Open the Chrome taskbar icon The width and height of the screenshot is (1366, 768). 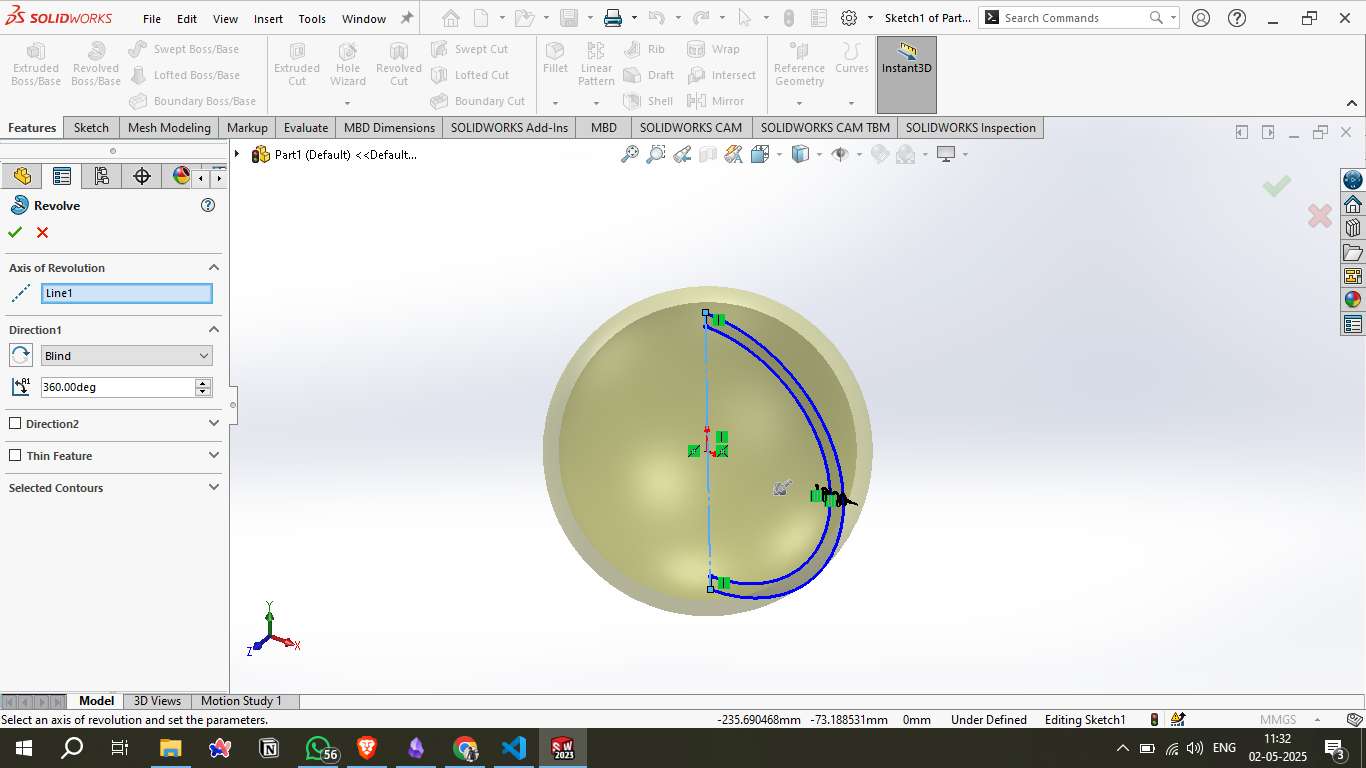(x=465, y=748)
